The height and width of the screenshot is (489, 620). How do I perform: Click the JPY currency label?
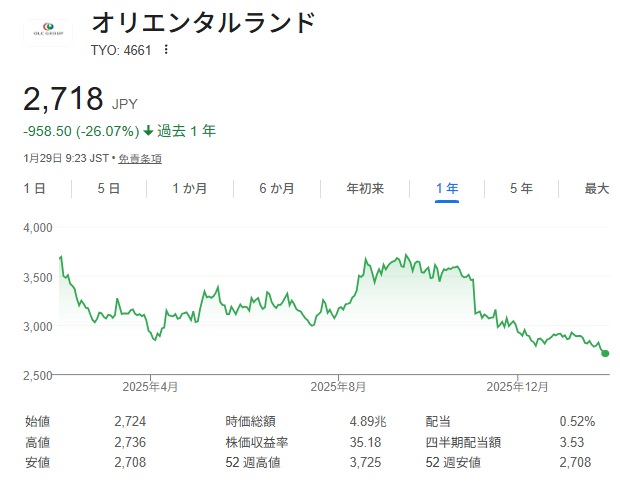[125, 104]
